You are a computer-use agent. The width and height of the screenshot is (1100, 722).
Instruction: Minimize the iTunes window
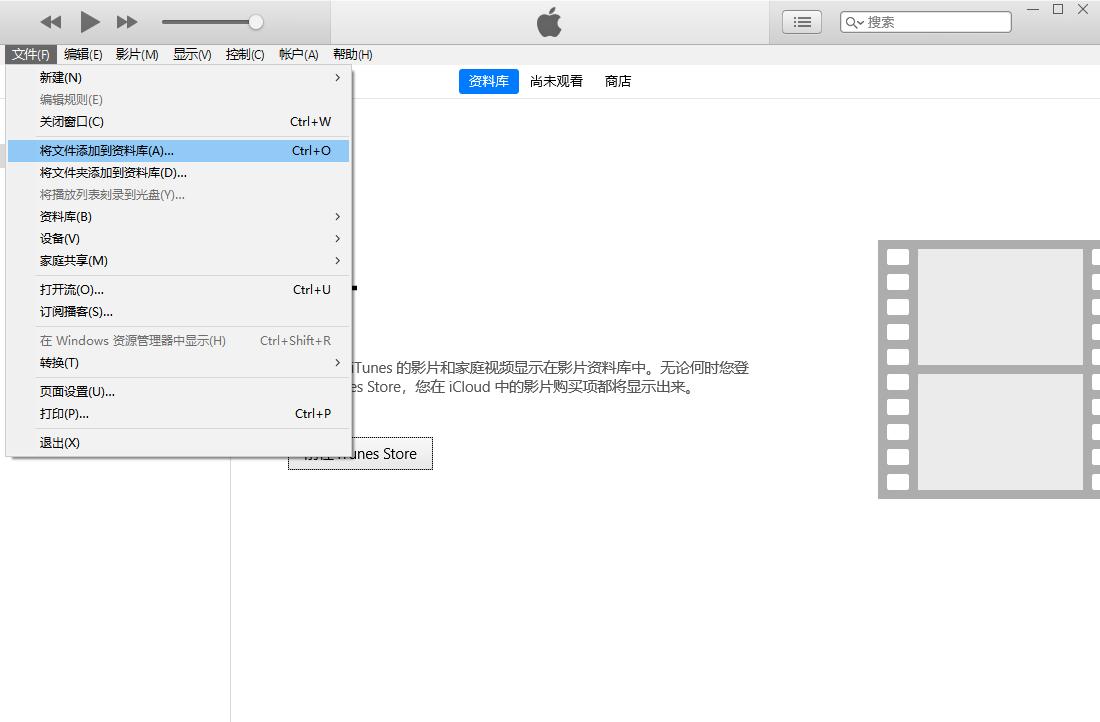click(1033, 9)
